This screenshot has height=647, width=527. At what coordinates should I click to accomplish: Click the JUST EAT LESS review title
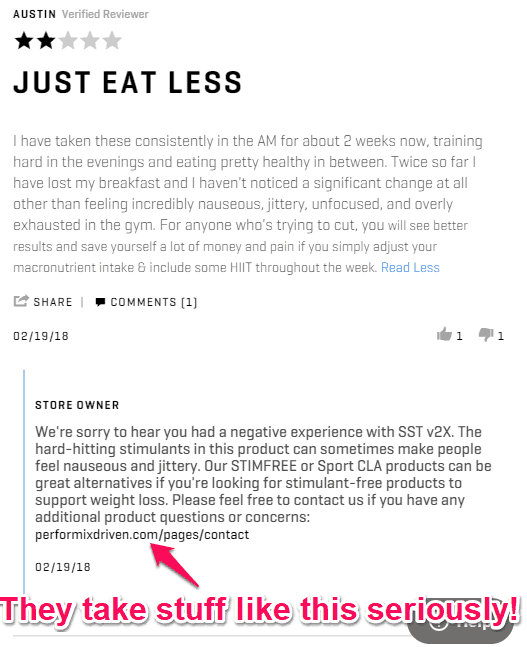(x=128, y=82)
